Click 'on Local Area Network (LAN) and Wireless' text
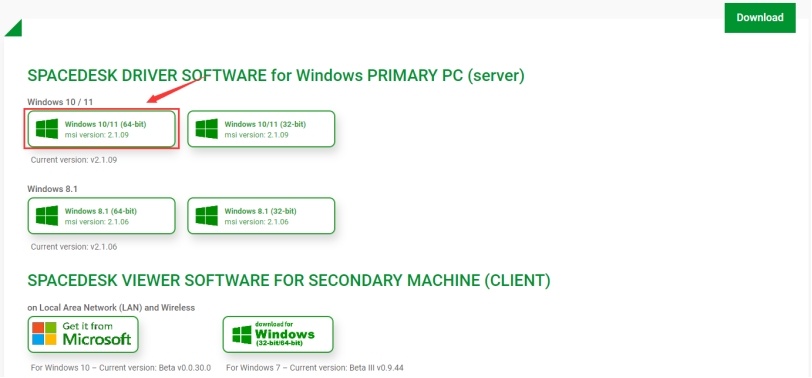The image size is (812, 378). (x=111, y=308)
